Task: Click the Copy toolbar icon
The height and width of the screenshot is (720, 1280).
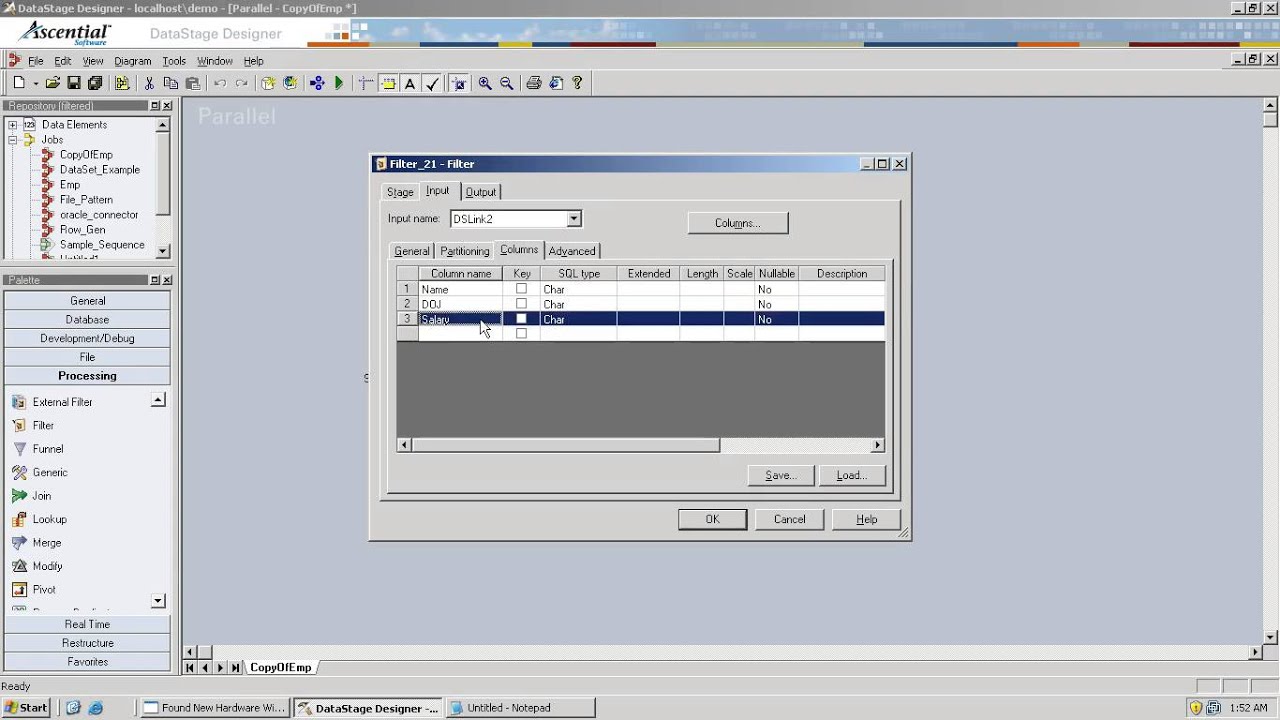Action: [x=171, y=84]
